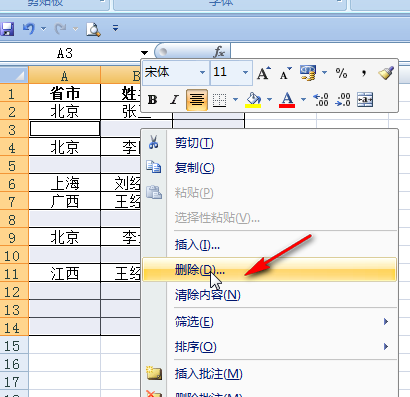Select 插入批注(M) context menu entry

209,374
